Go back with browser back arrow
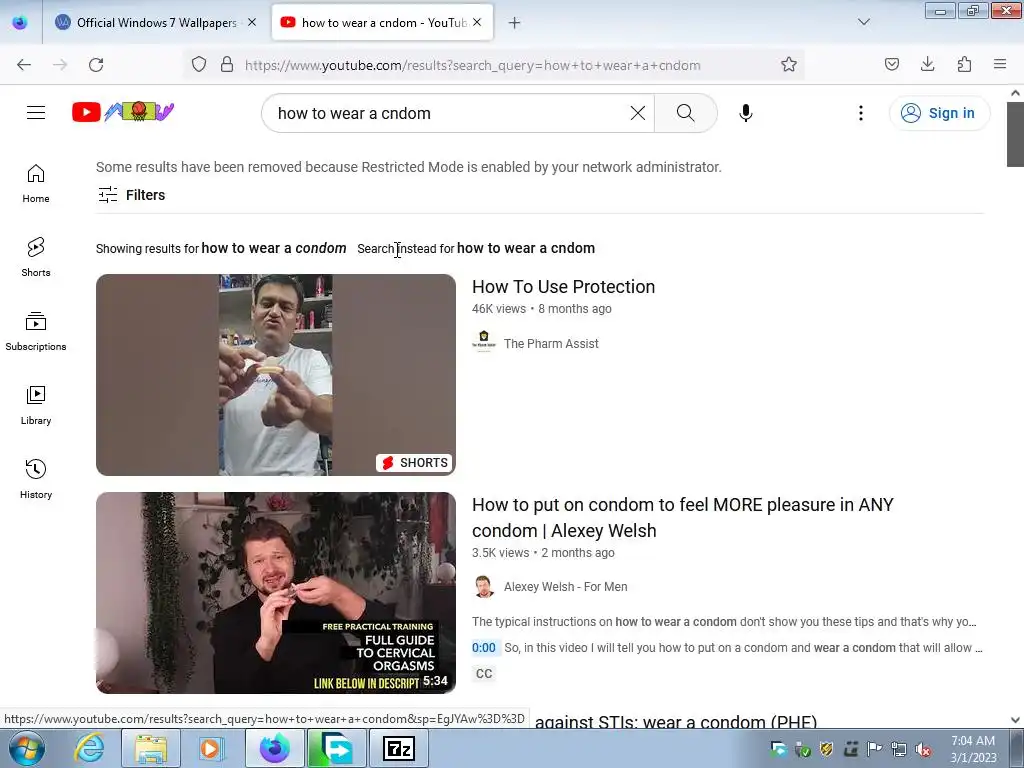This screenshot has width=1024, height=768. click(24, 65)
